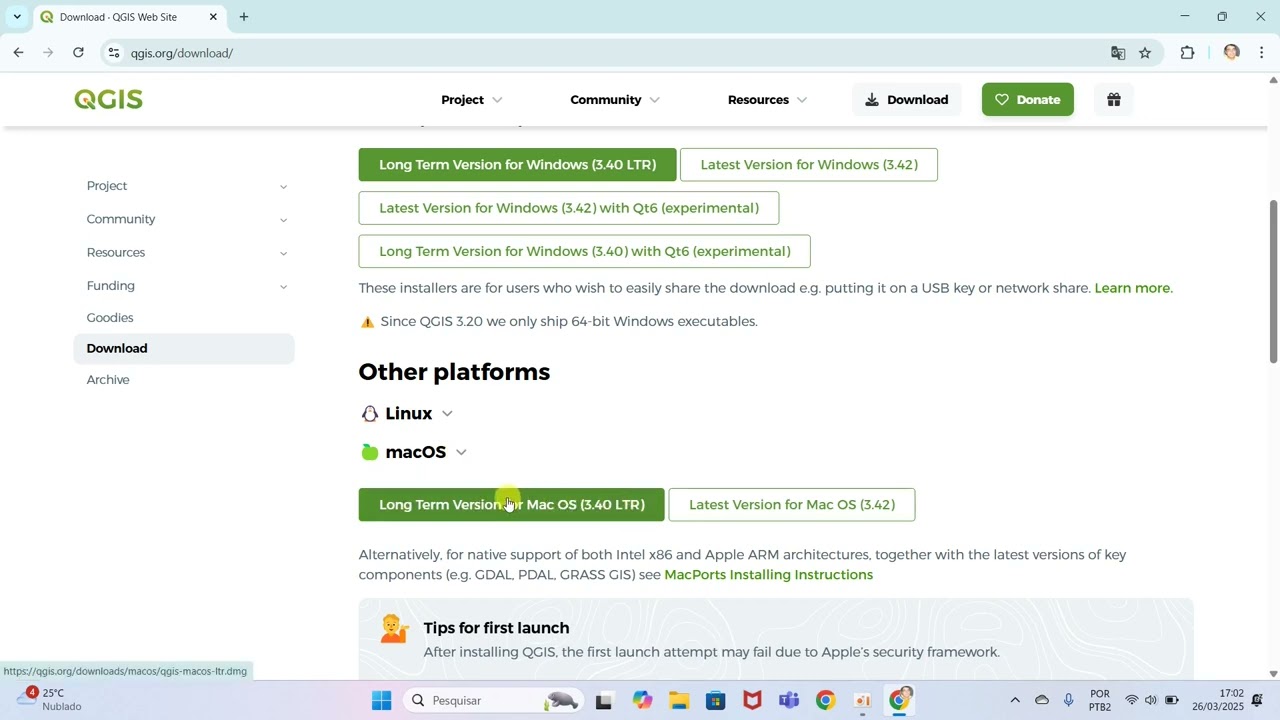Screen dimensions: 1280x720
Task: Click the Google Translate icon in address bar
Action: pyautogui.click(x=1118, y=53)
